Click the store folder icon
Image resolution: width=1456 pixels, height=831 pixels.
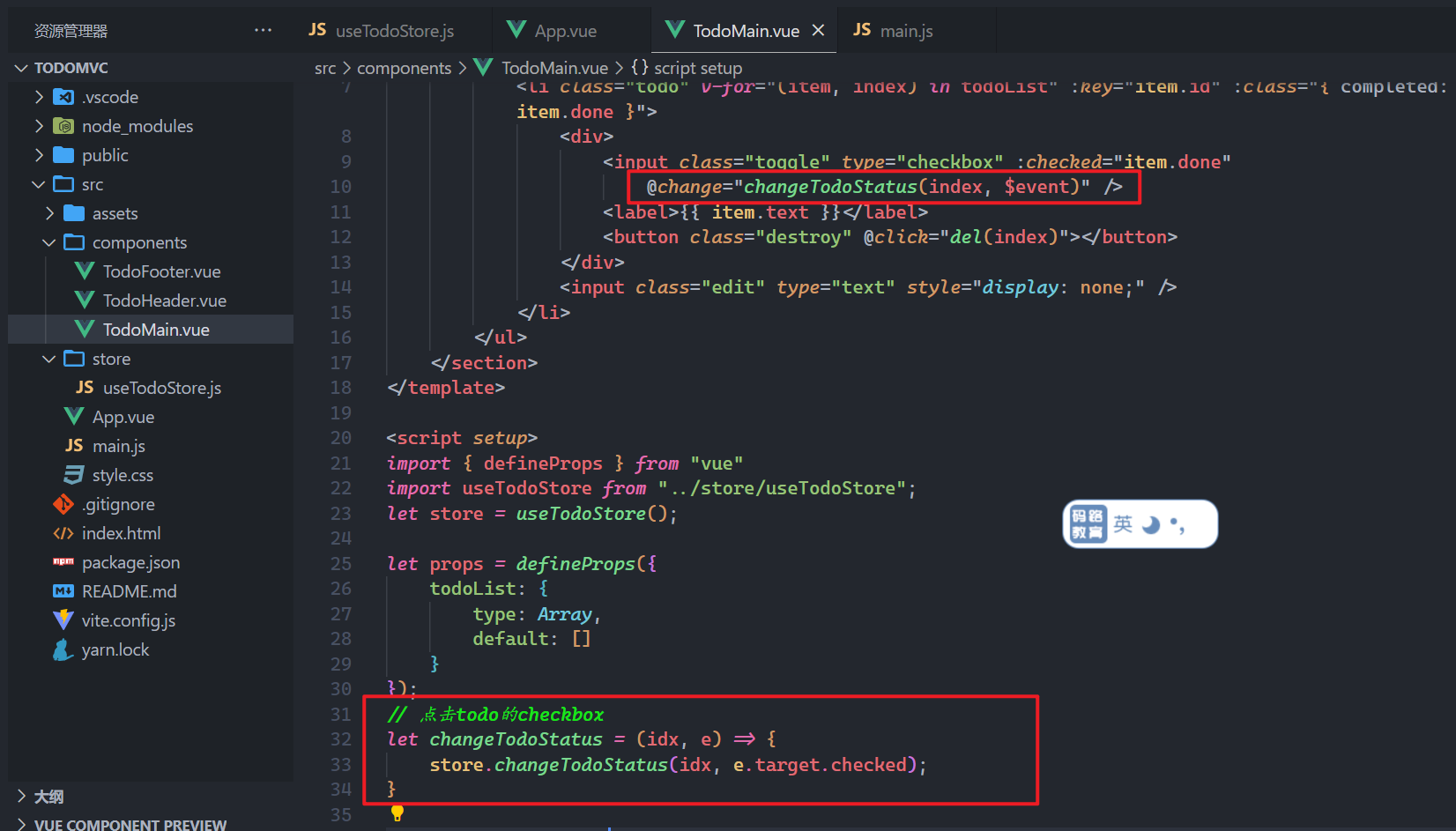point(74,359)
